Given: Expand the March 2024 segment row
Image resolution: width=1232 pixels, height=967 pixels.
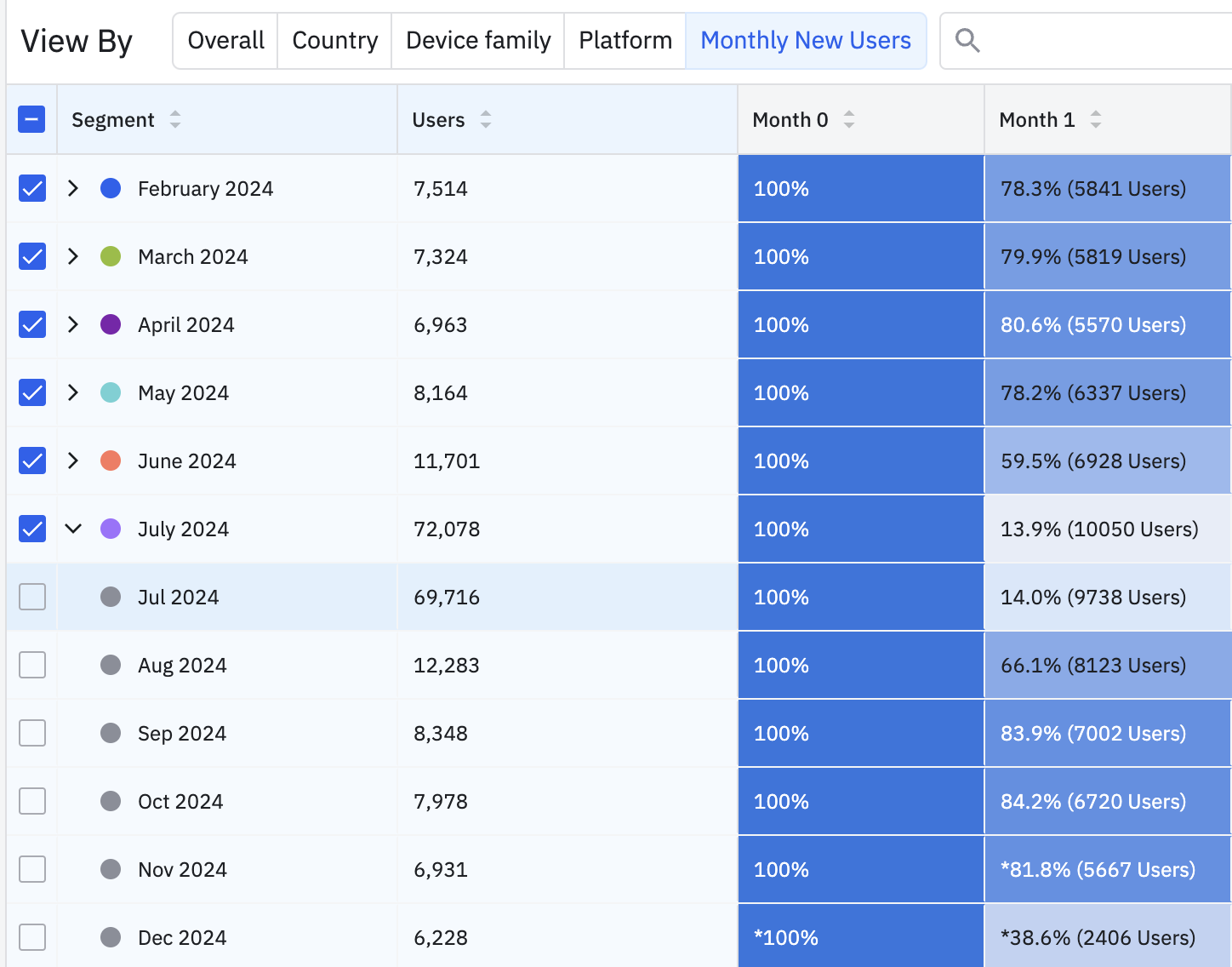Looking at the screenshot, I should coord(73,256).
